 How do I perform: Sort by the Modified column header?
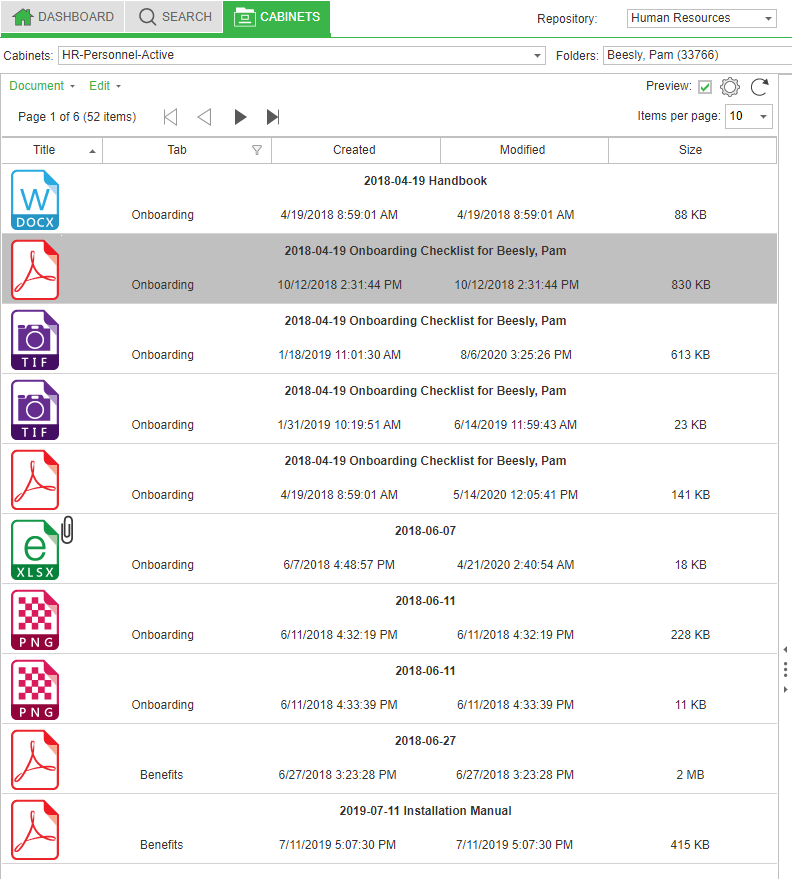tap(524, 150)
